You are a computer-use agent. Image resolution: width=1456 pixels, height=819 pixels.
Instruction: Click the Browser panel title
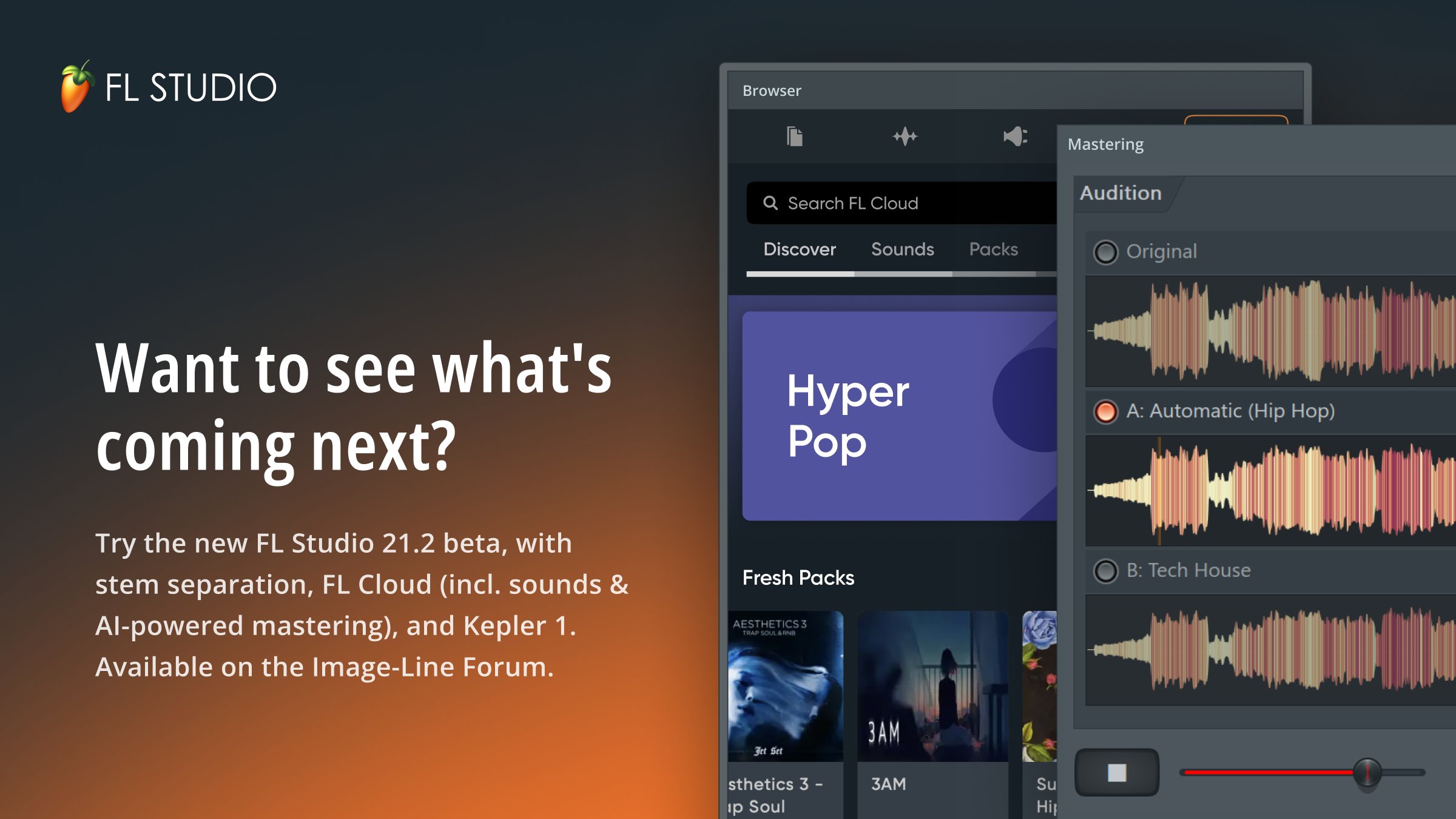pyautogui.click(x=772, y=90)
